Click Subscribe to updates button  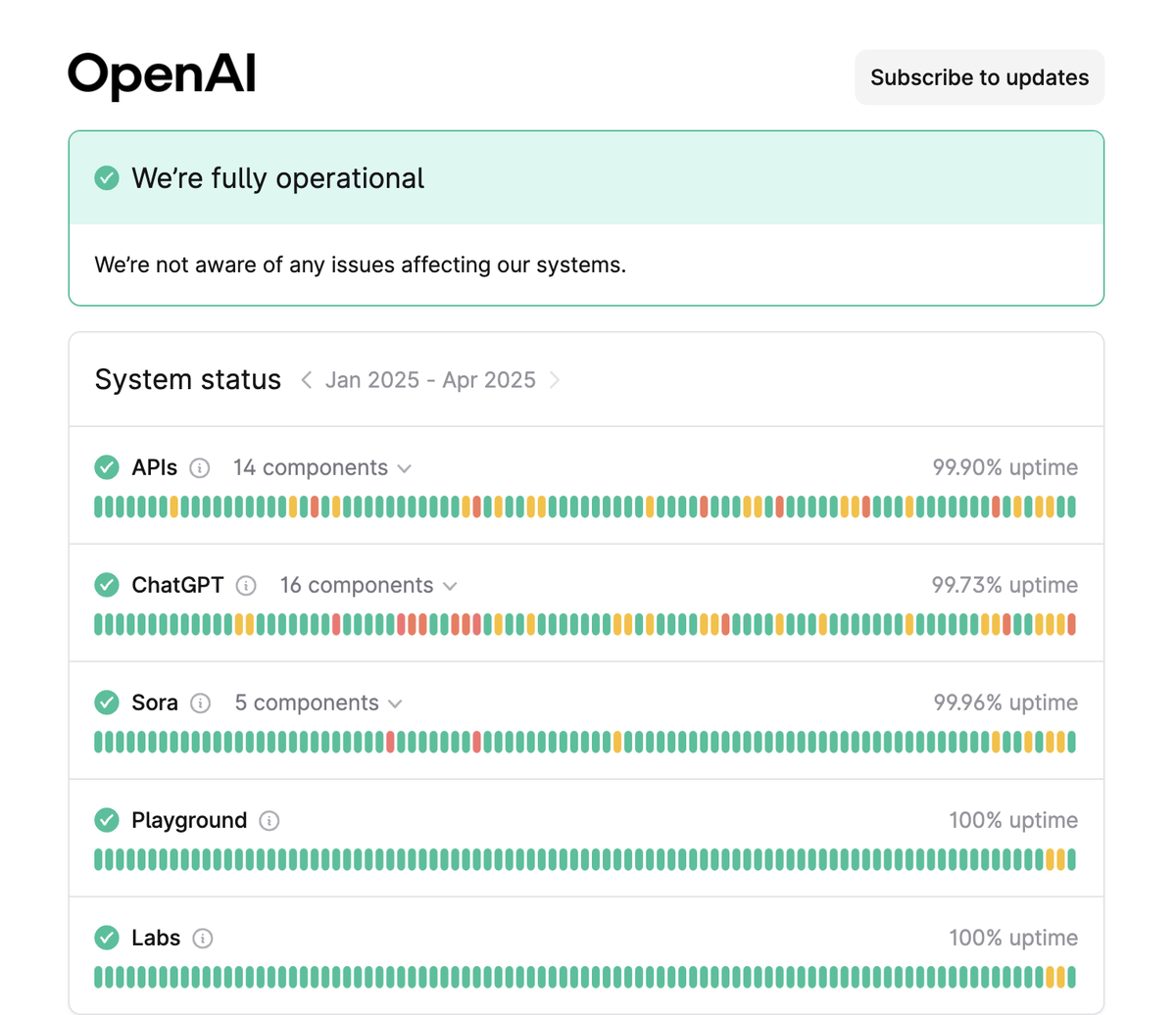tap(979, 77)
